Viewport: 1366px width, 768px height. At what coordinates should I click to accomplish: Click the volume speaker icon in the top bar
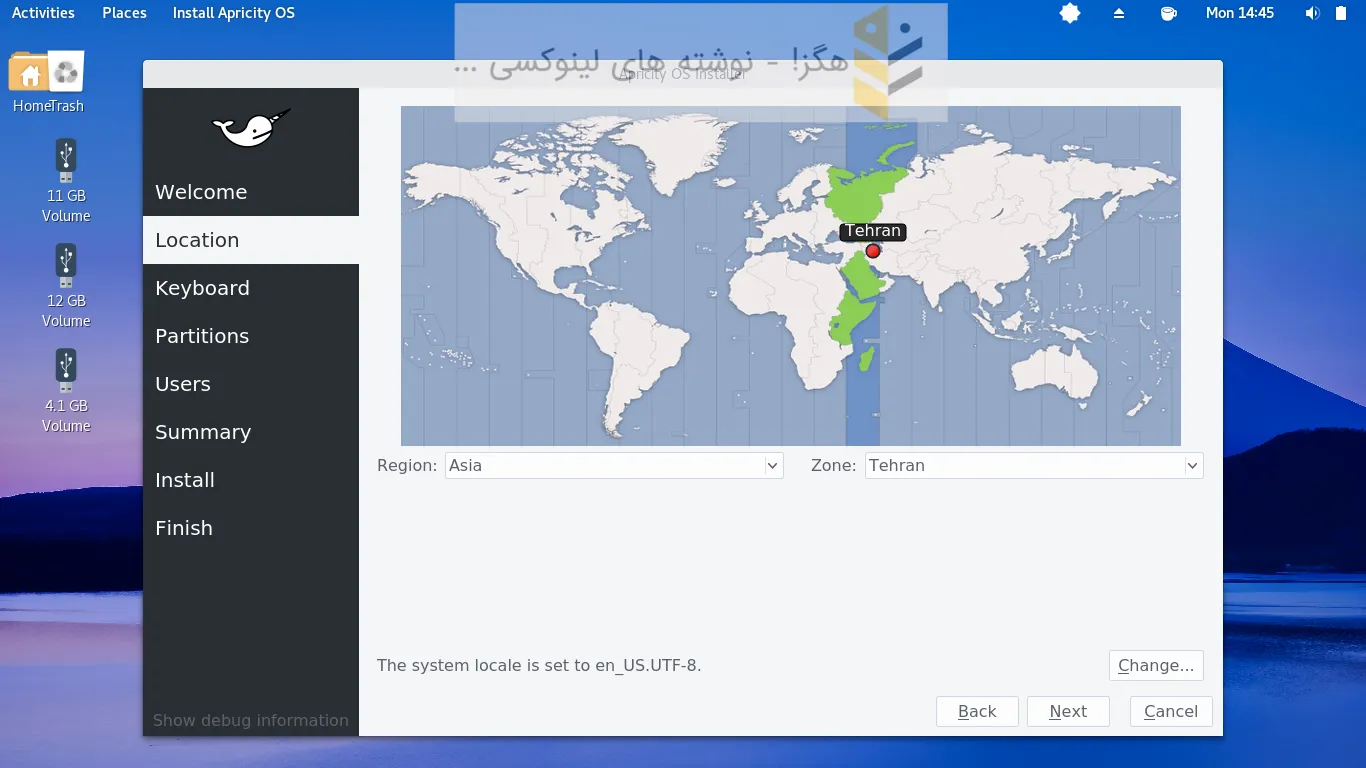[x=1312, y=13]
